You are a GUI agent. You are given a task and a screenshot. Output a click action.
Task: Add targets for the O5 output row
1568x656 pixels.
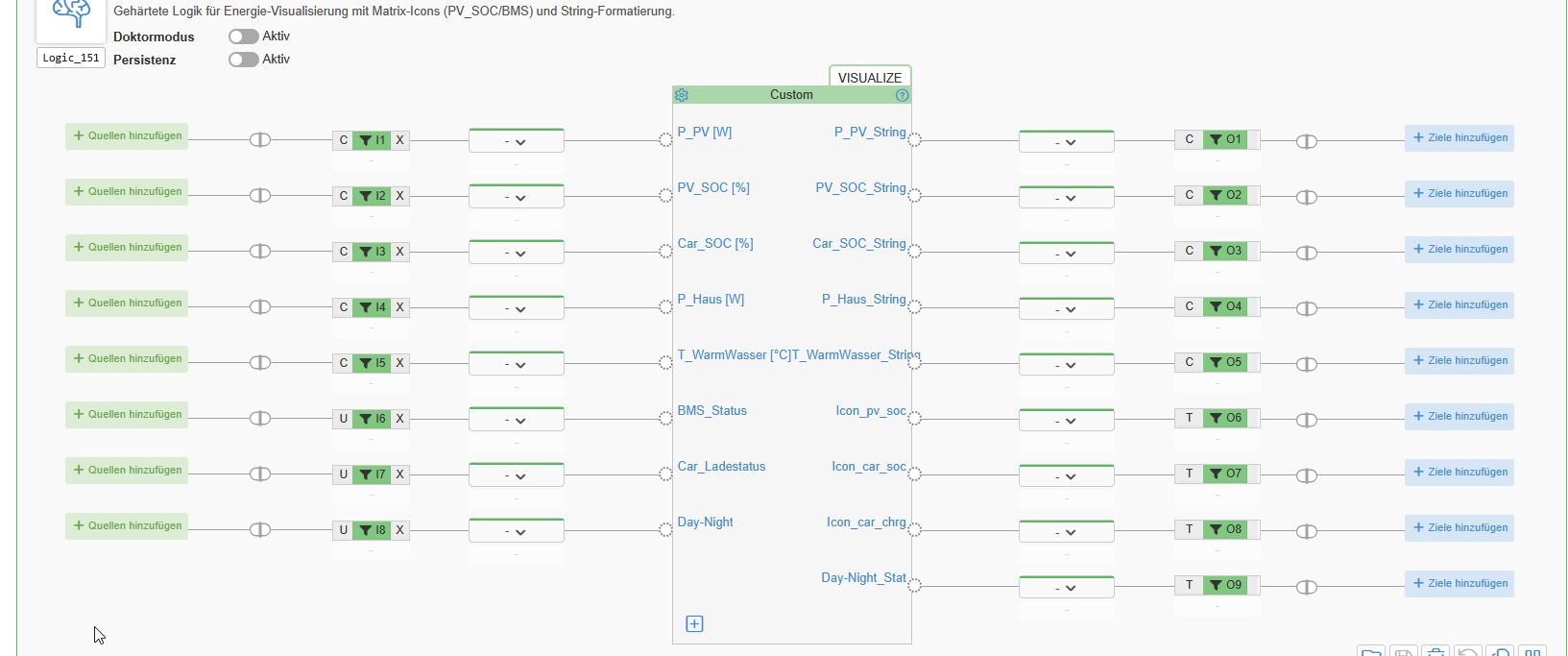click(1459, 360)
